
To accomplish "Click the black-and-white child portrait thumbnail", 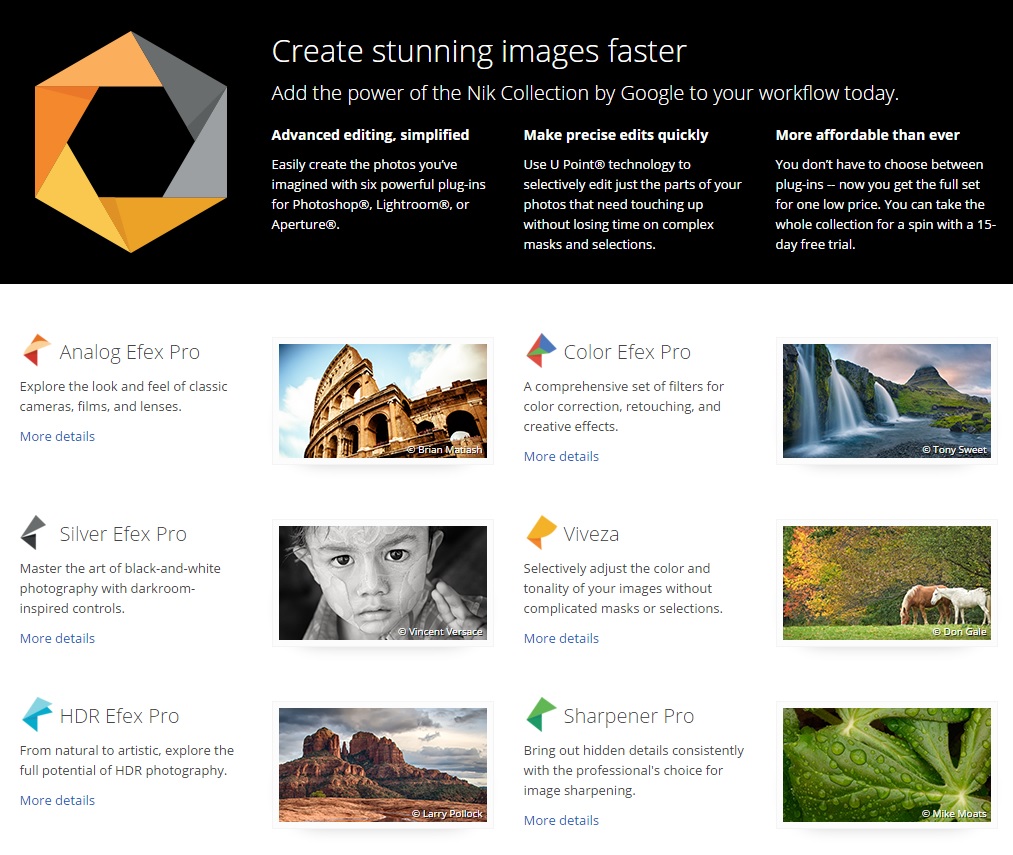I will click(x=382, y=583).
